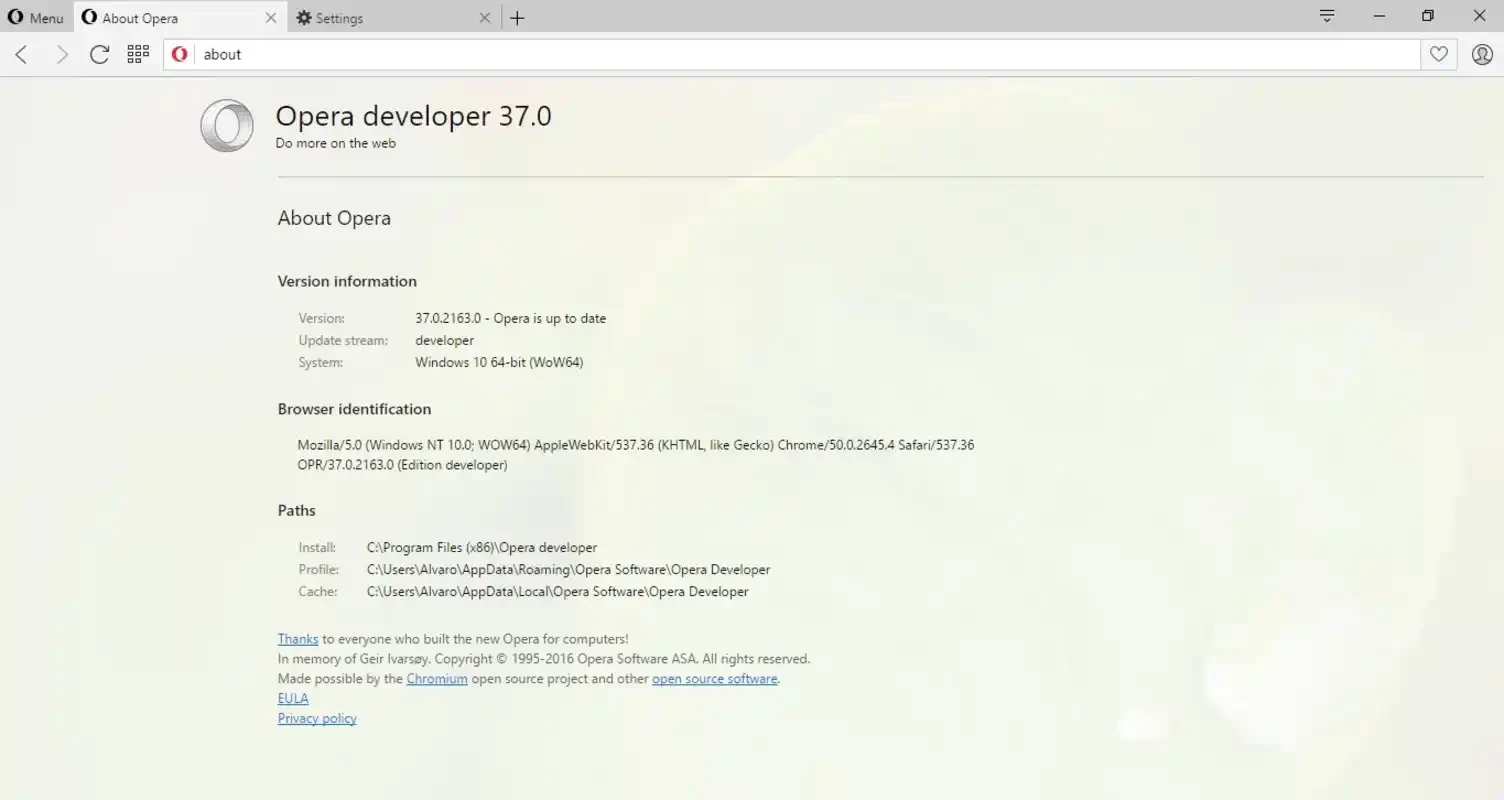This screenshot has width=1504, height=800.
Task: Click the Opera developer 37.0 heading
Action: click(413, 116)
